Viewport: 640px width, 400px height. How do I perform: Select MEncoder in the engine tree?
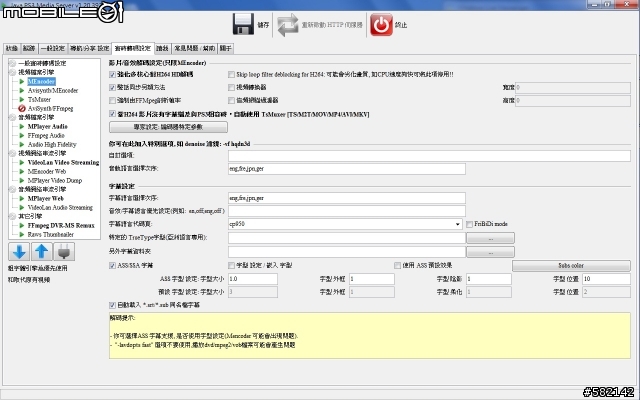click(x=41, y=82)
